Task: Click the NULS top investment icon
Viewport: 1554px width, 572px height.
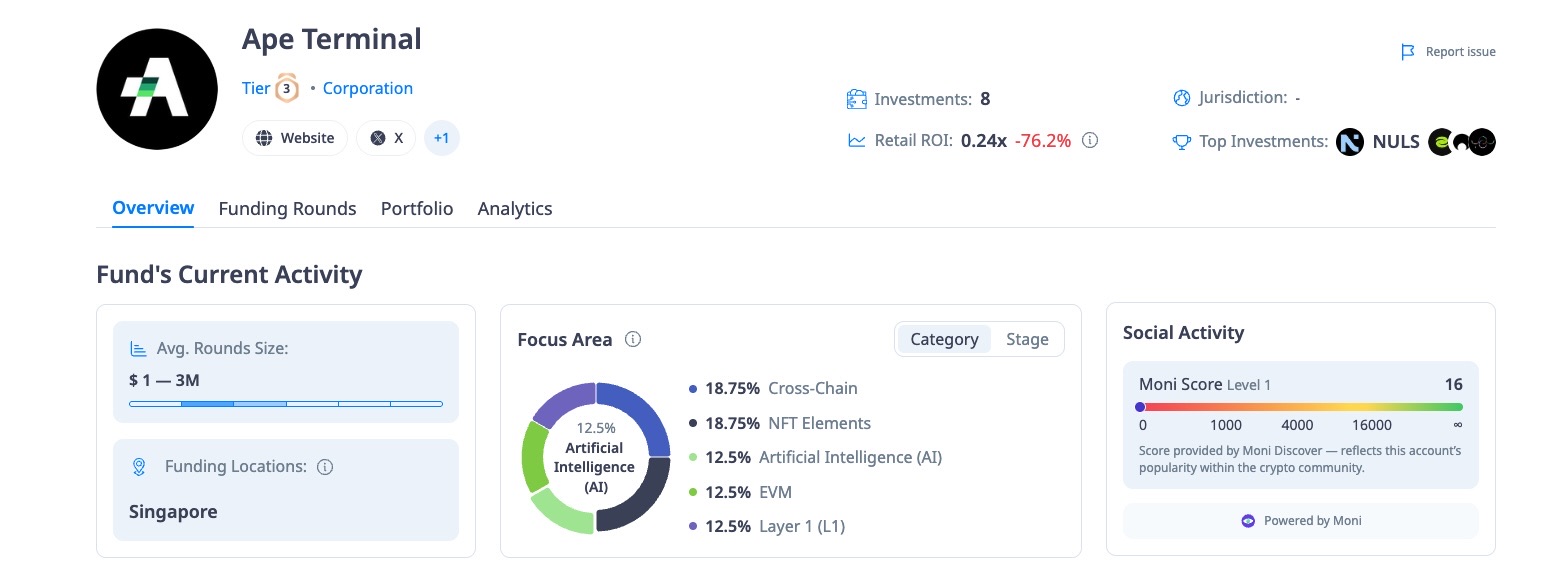Action: [1350, 142]
